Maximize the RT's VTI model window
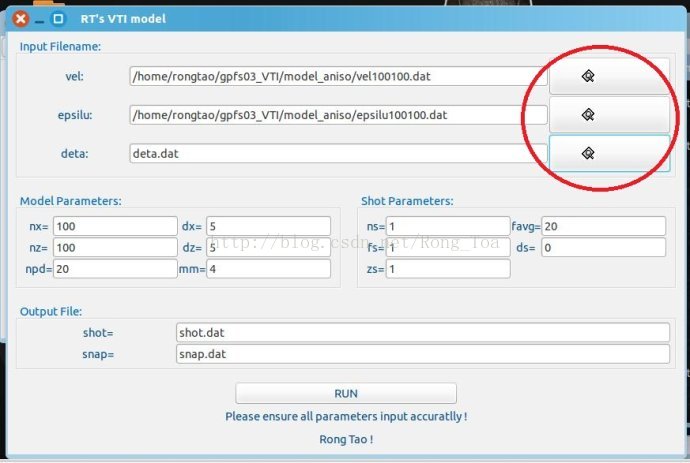 (58, 19)
